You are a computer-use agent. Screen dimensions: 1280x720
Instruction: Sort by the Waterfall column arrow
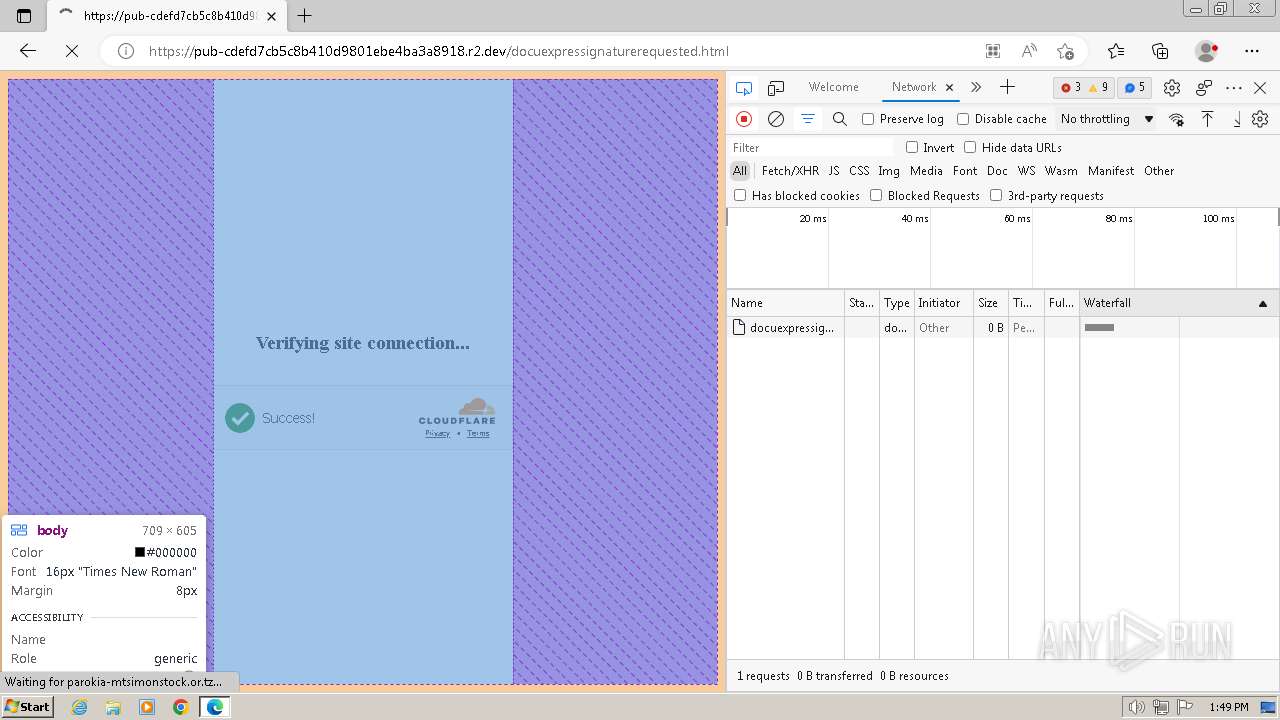[1263, 303]
